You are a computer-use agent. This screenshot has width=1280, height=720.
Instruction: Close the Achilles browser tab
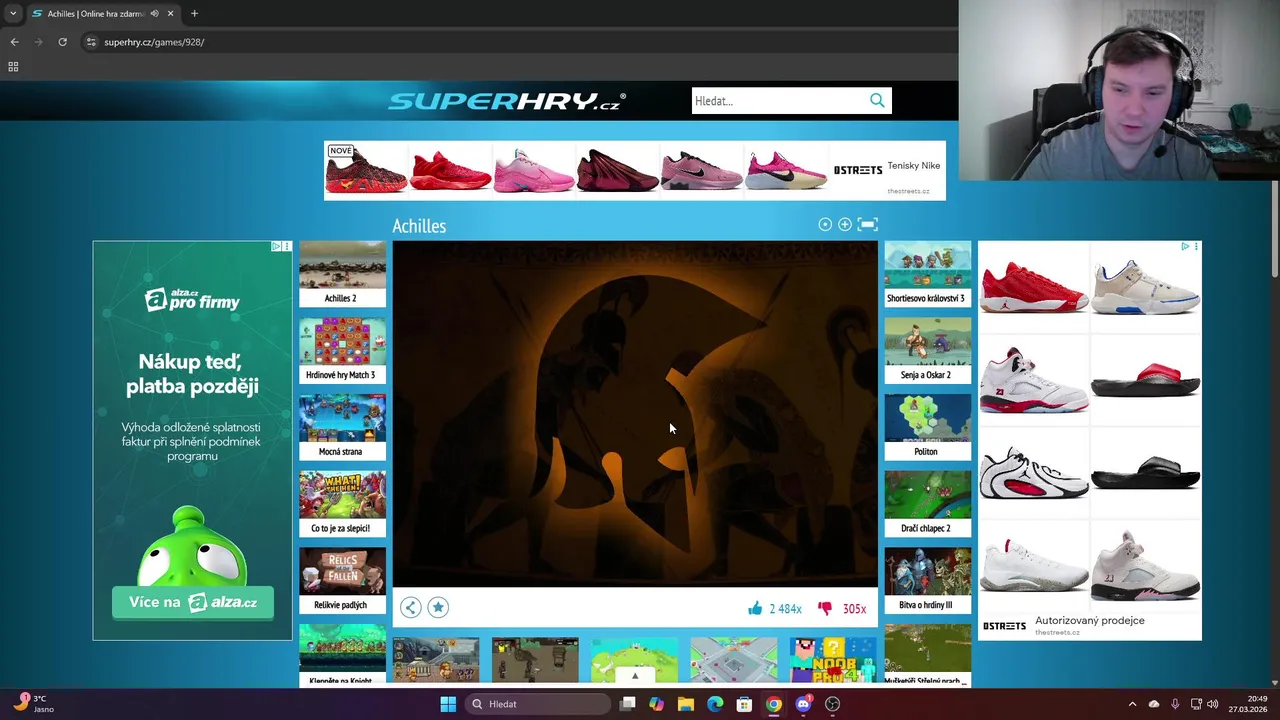click(x=170, y=14)
